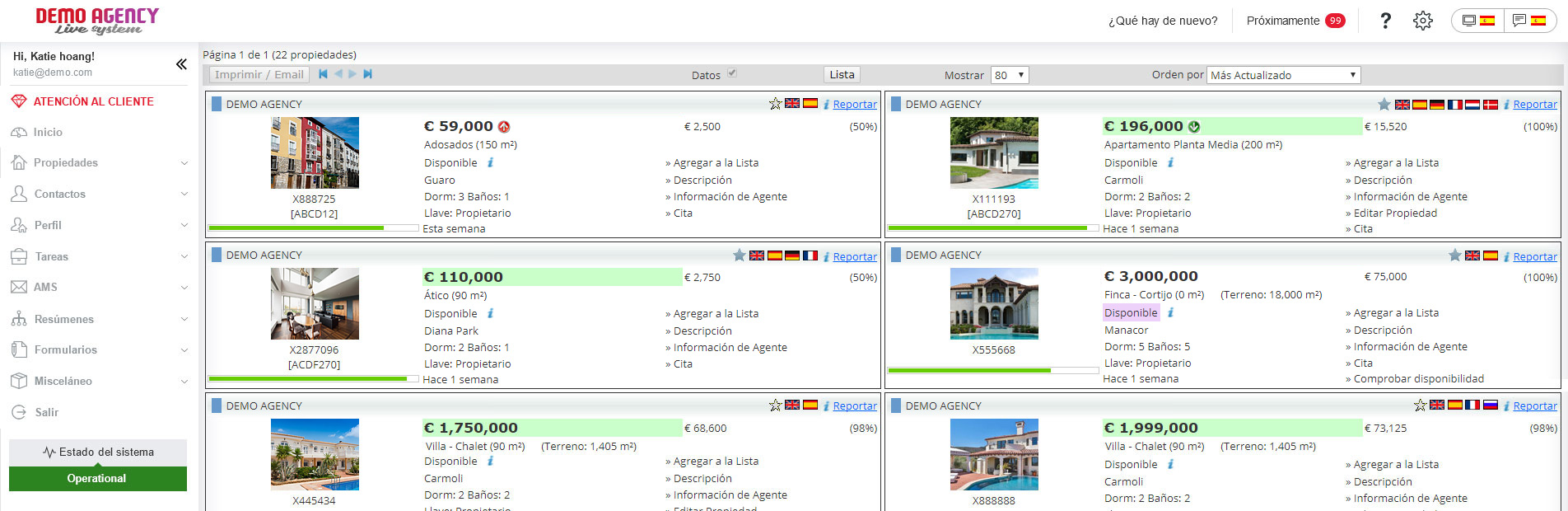This screenshot has width=1568, height=511.
Task: Open the photo thumbnail of listing X2877096
Action: [315, 303]
